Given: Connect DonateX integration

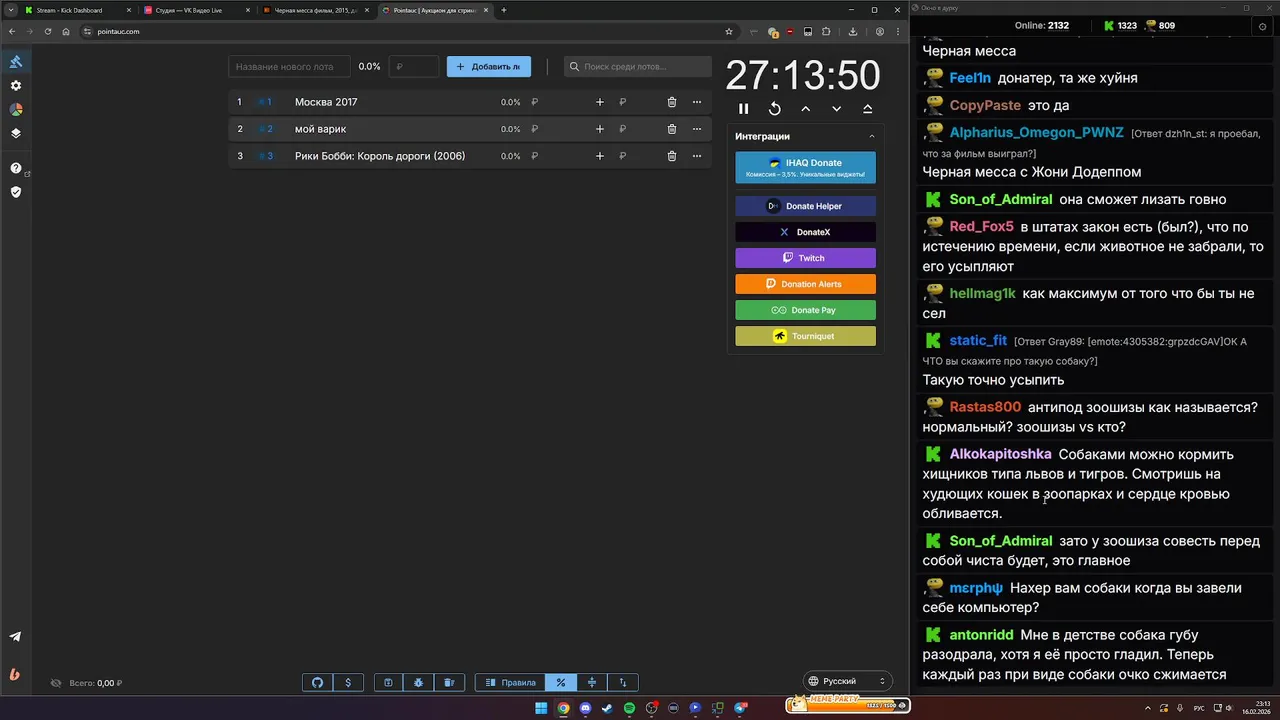Looking at the screenshot, I should tap(805, 232).
